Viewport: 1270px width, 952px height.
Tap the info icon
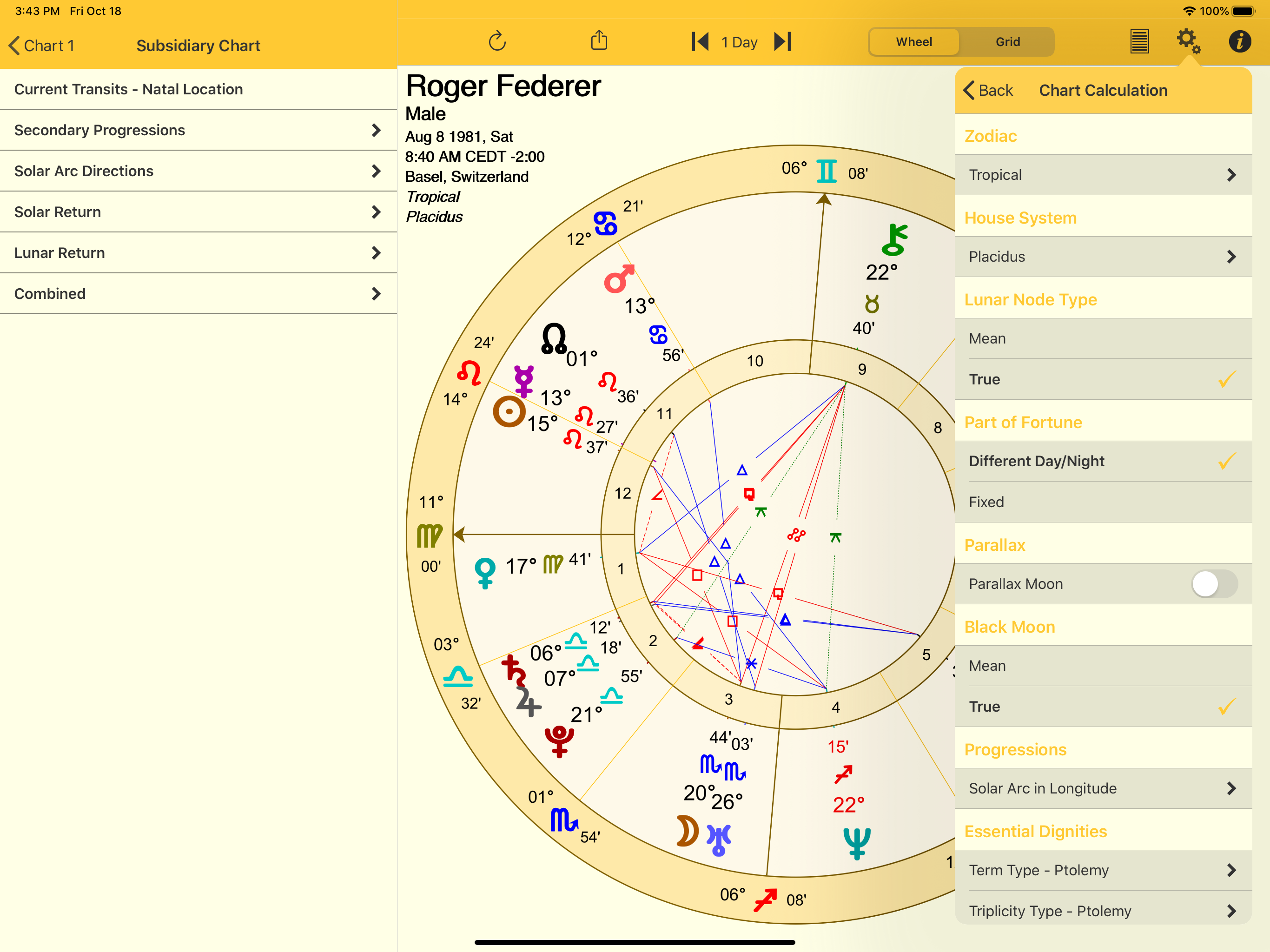pyautogui.click(x=1240, y=41)
